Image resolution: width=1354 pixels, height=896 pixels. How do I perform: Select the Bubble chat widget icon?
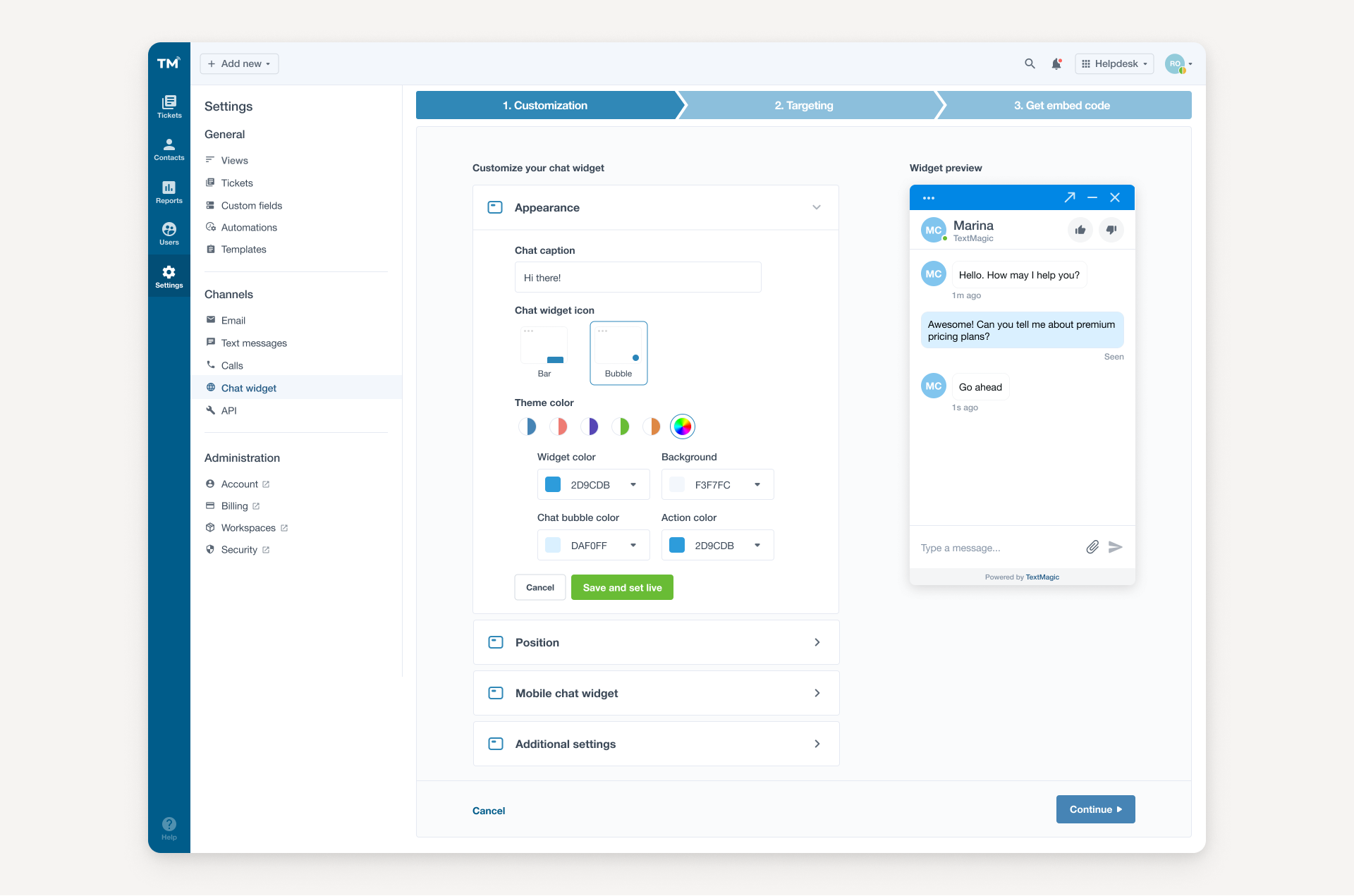click(618, 352)
